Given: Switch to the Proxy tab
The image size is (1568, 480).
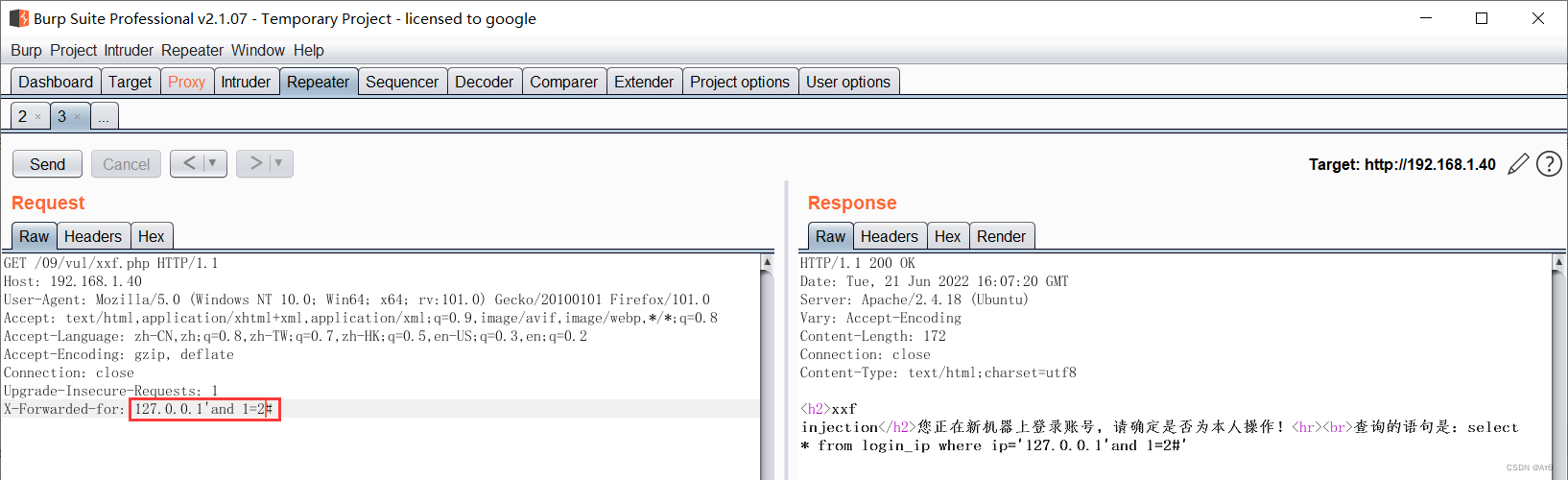Looking at the screenshot, I should pos(187,82).
